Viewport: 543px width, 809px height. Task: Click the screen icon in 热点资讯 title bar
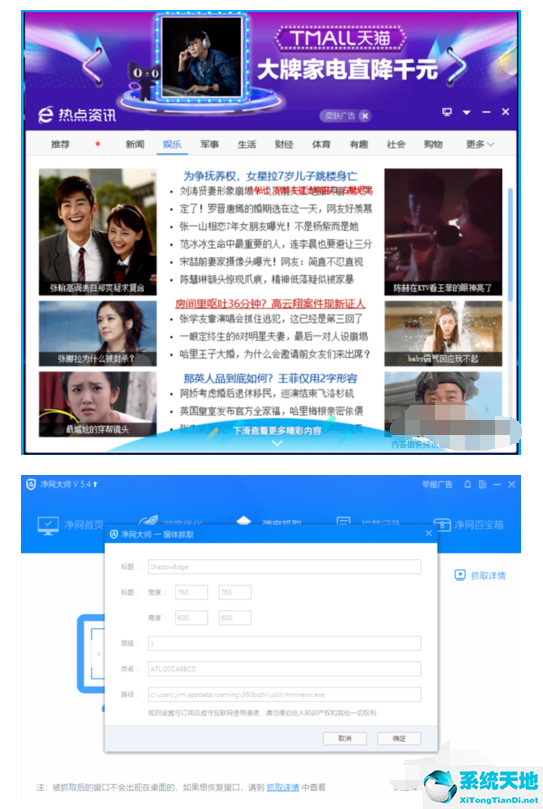coord(447,111)
